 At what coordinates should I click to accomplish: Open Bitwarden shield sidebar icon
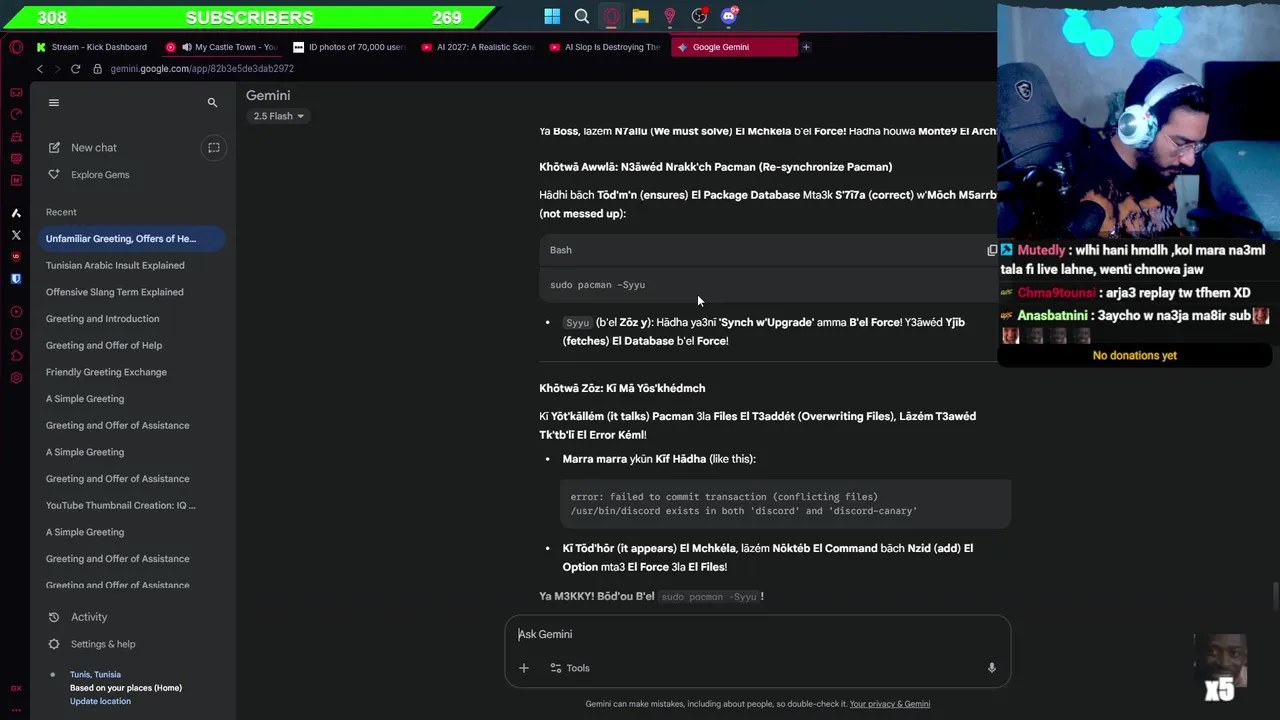pyautogui.click(x=16, y=279)
